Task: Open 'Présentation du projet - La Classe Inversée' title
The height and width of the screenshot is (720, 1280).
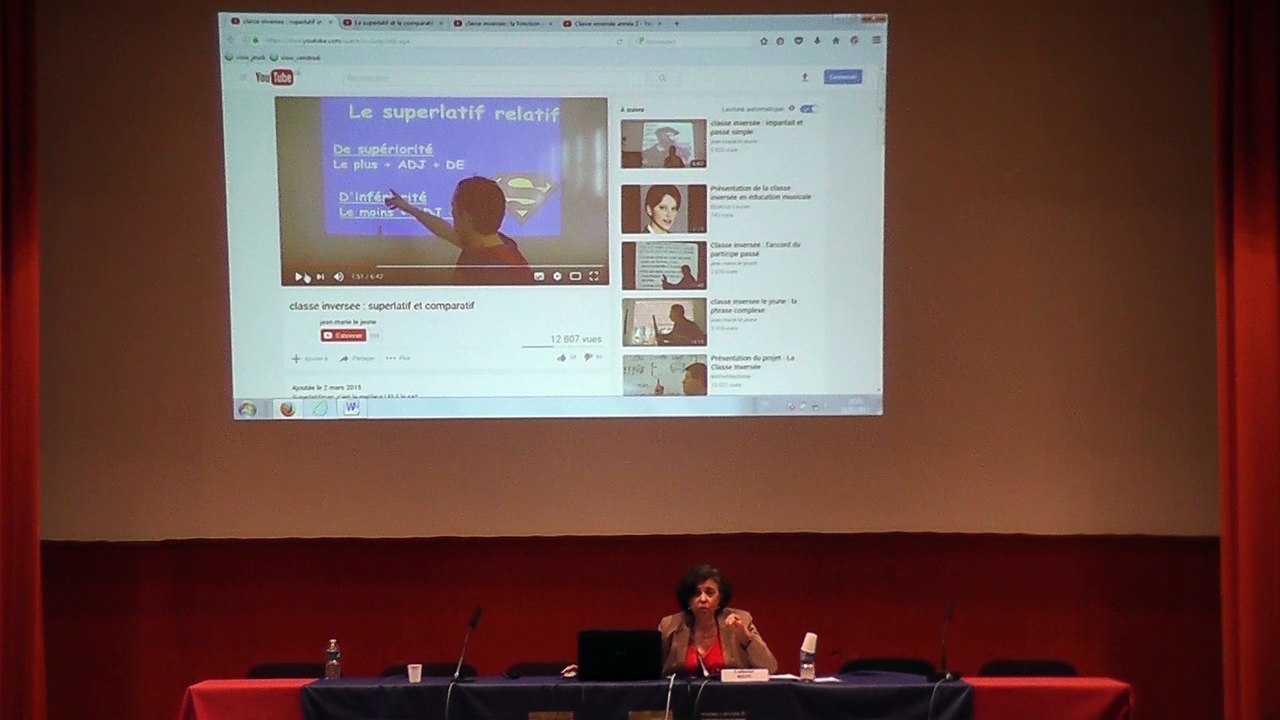Action: coord(752,362)
